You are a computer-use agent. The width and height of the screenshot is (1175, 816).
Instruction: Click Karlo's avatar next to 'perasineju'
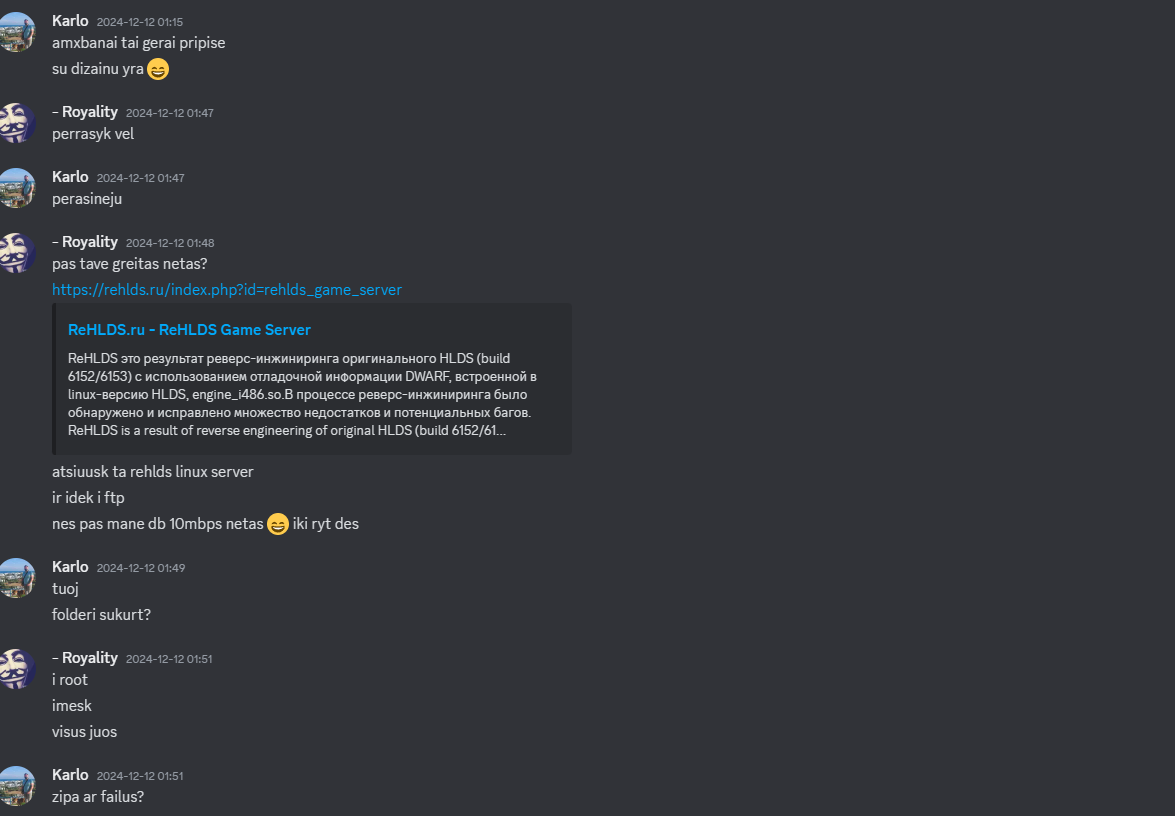tap(16, 188)
